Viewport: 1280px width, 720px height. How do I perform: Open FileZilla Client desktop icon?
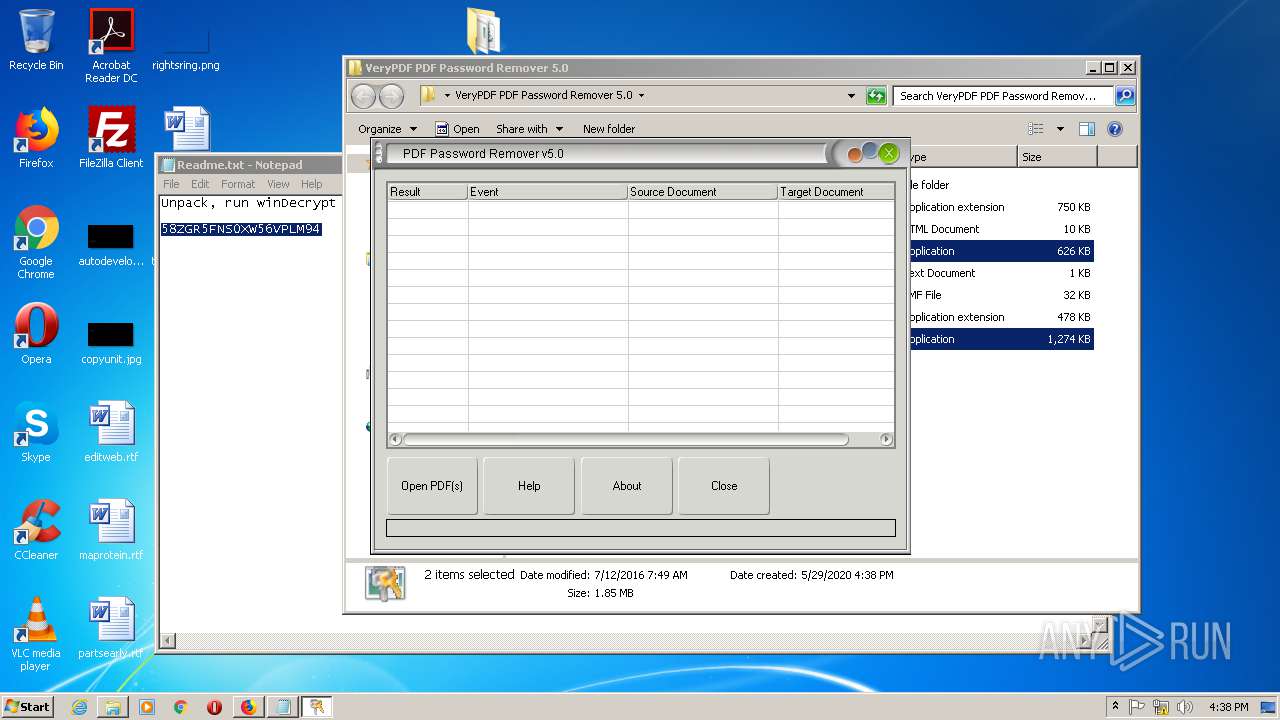[111, 138]
